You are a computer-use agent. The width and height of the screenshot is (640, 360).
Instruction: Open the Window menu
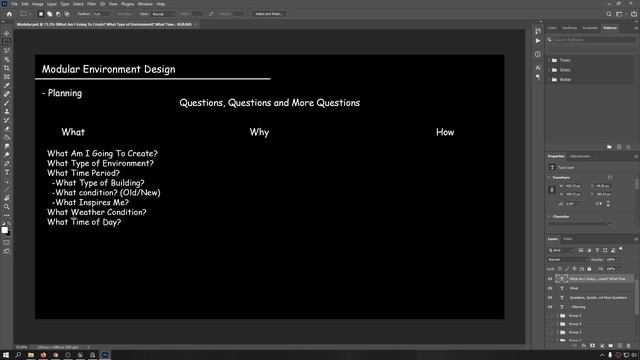click(x=145, y=4)
